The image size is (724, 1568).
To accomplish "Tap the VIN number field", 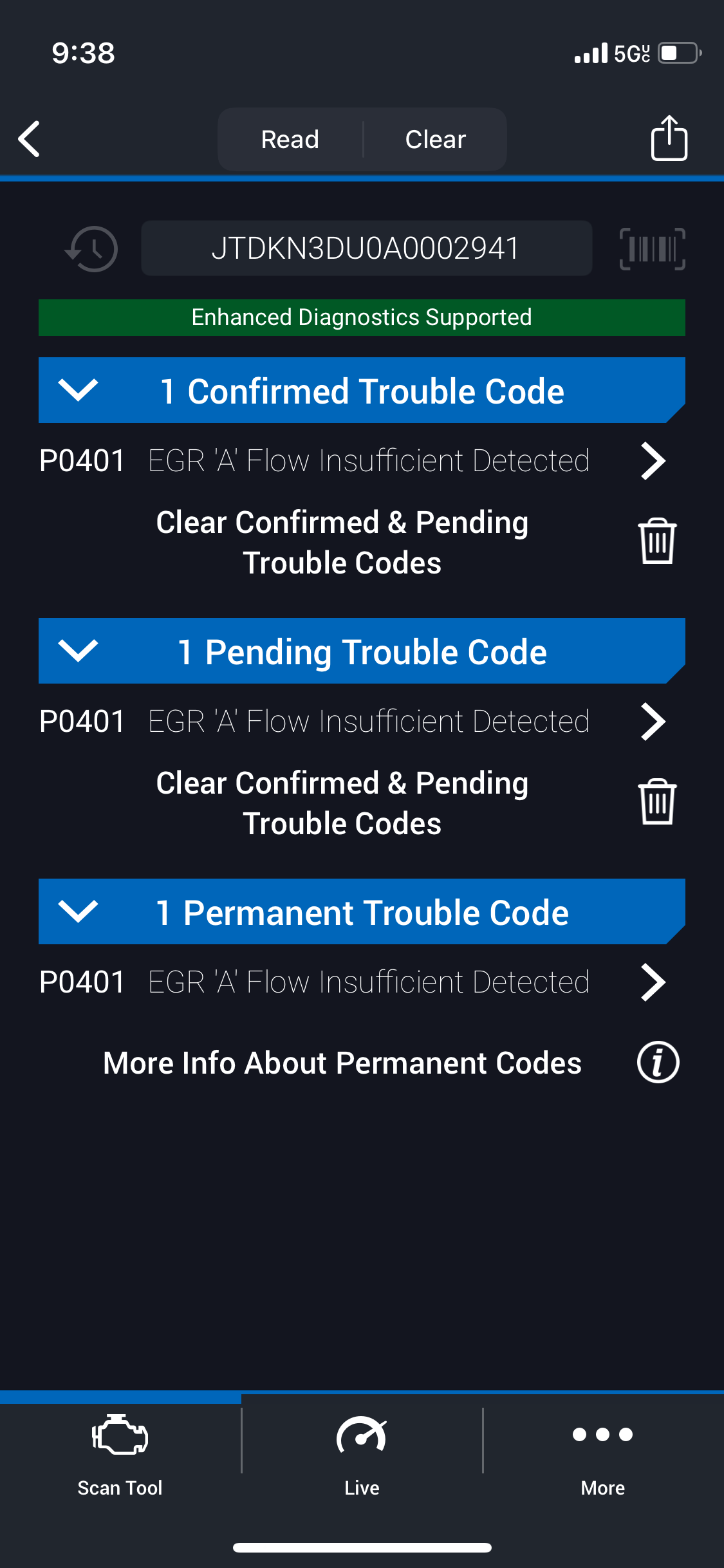I will pos(366,248).
